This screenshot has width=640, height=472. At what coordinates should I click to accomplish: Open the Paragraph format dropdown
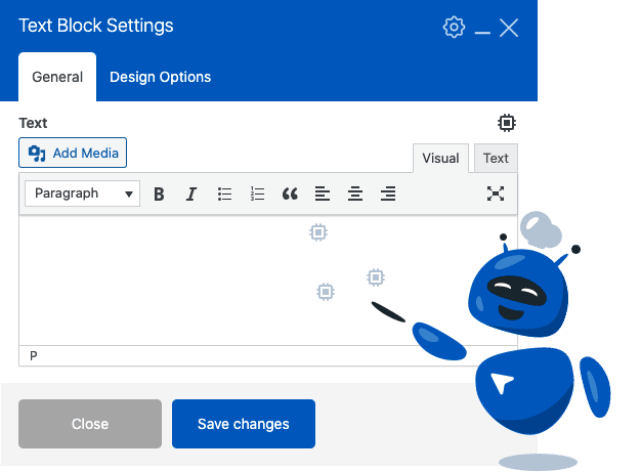click(84, 194)
